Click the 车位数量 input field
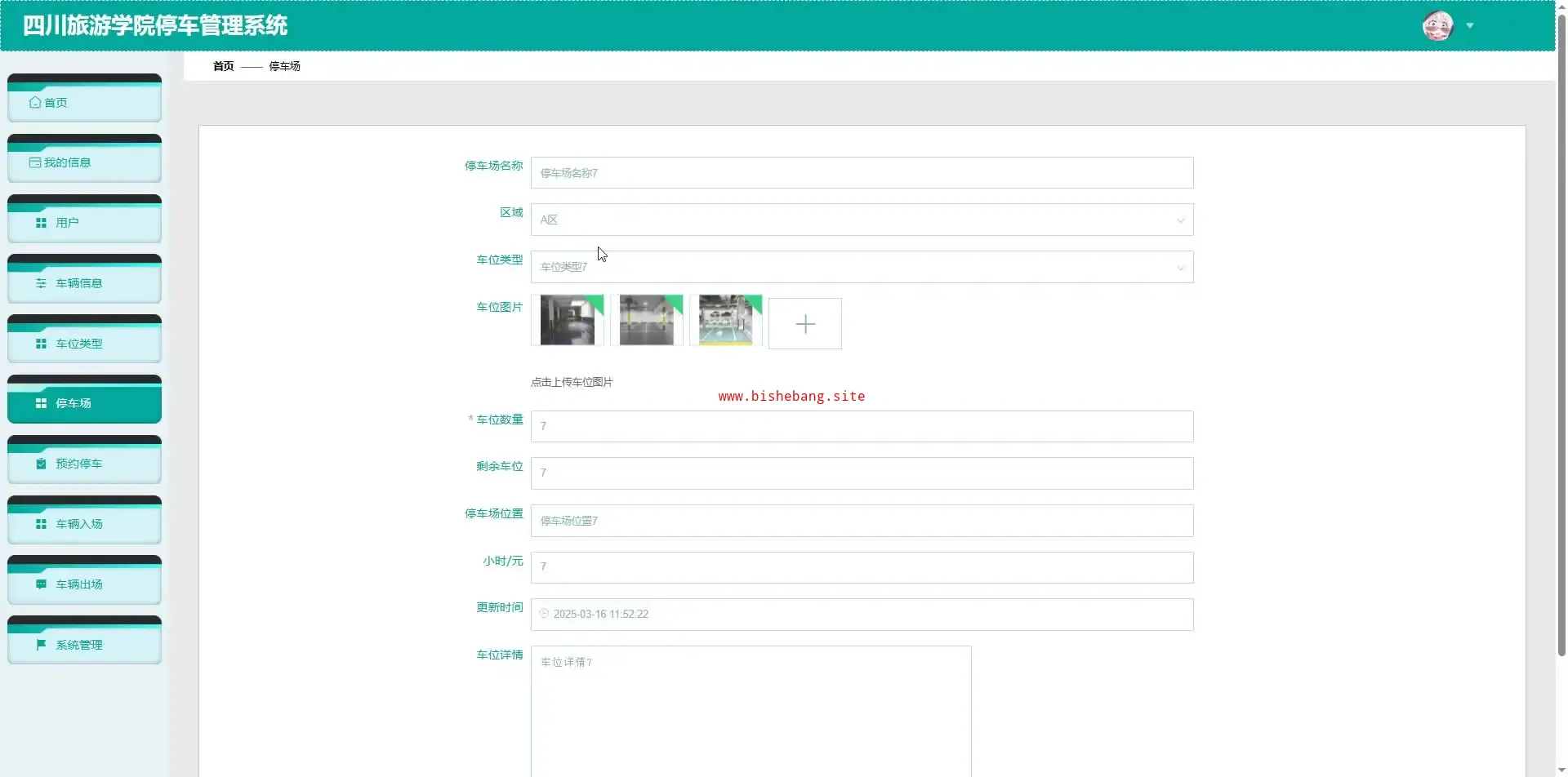 click(862, 426)
